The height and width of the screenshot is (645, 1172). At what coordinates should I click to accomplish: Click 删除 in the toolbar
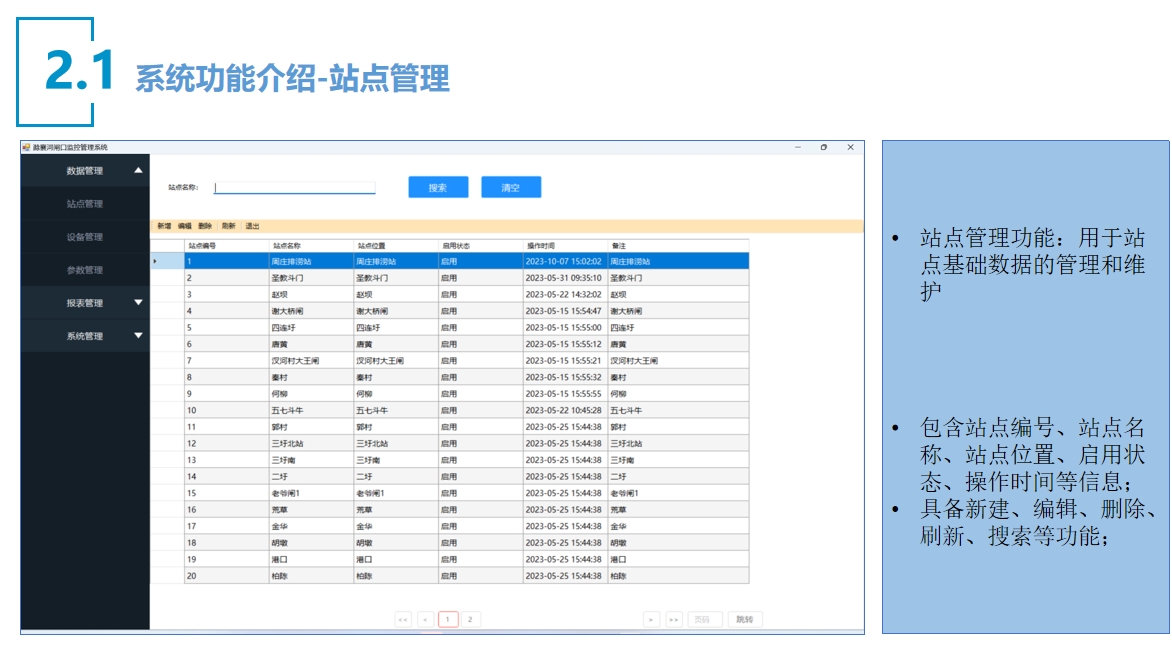pos(205,226)
